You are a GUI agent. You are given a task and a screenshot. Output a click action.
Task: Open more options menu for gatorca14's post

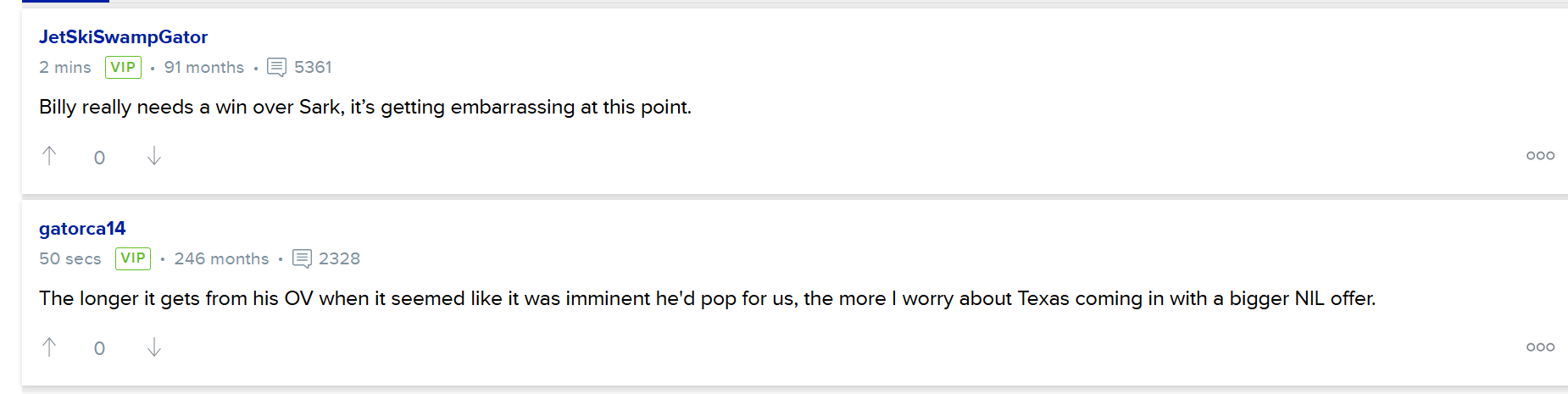(1540, 347)
